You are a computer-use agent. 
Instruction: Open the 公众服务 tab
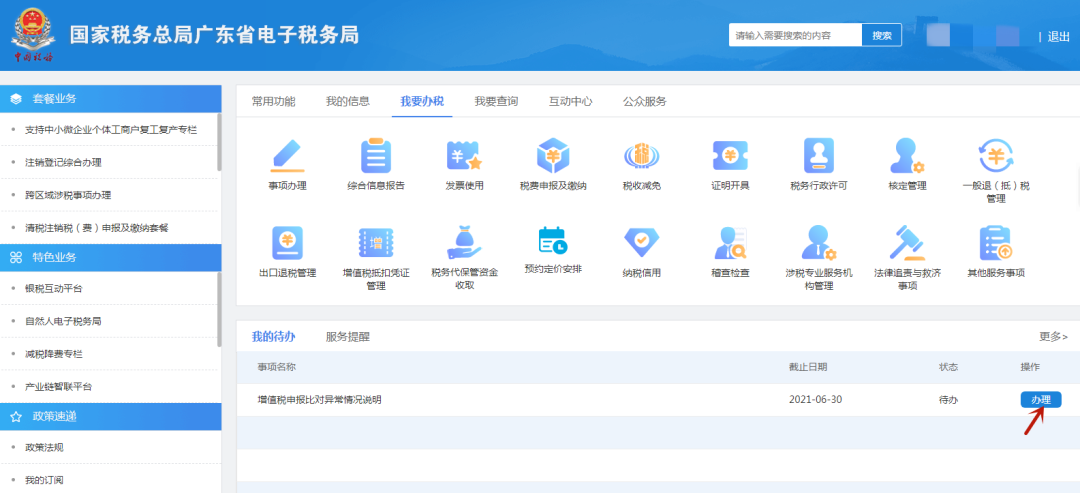click(x=645, y=101)
